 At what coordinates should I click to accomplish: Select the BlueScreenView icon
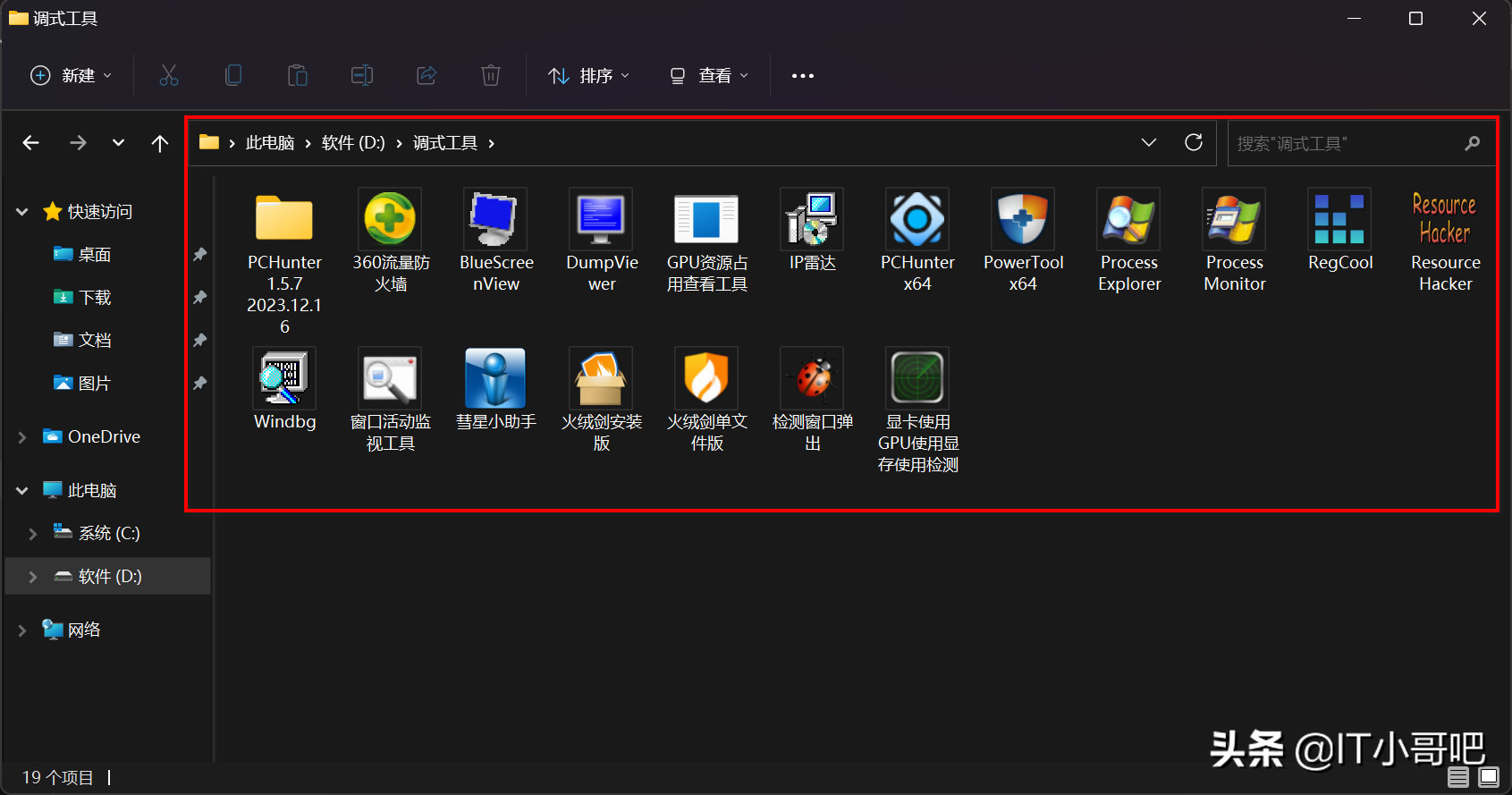coord(495,220)
